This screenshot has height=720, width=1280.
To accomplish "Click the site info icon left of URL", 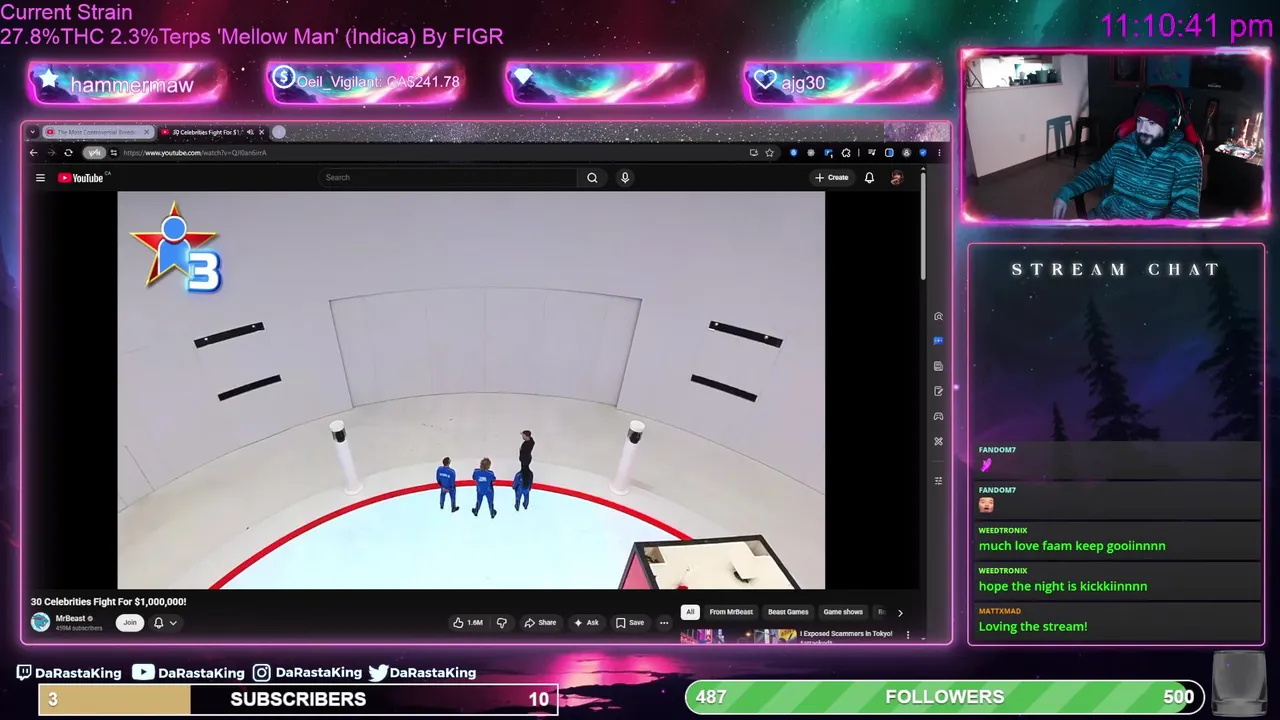I will tap(114, 153).
